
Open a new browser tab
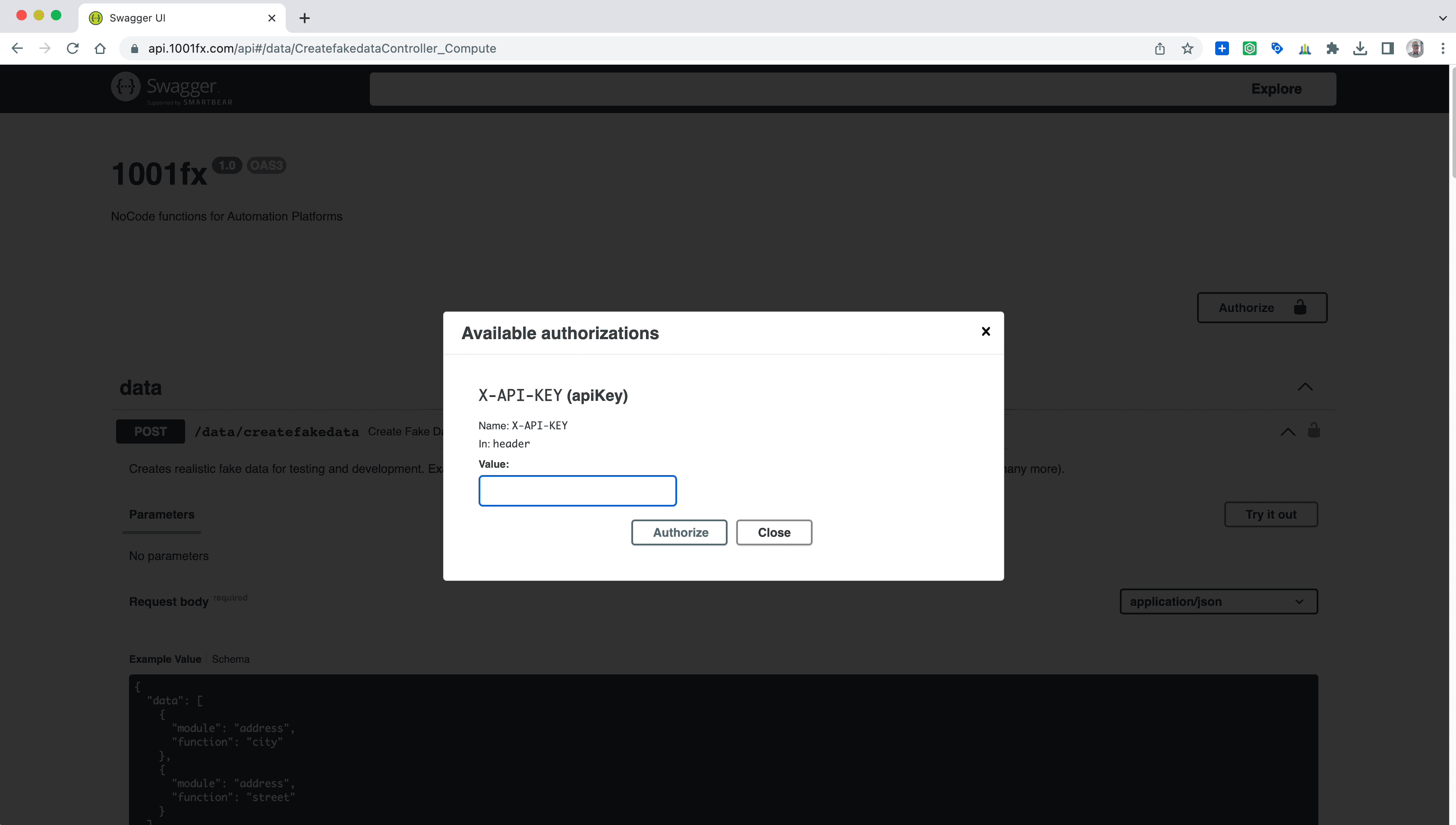pos(305,18)
